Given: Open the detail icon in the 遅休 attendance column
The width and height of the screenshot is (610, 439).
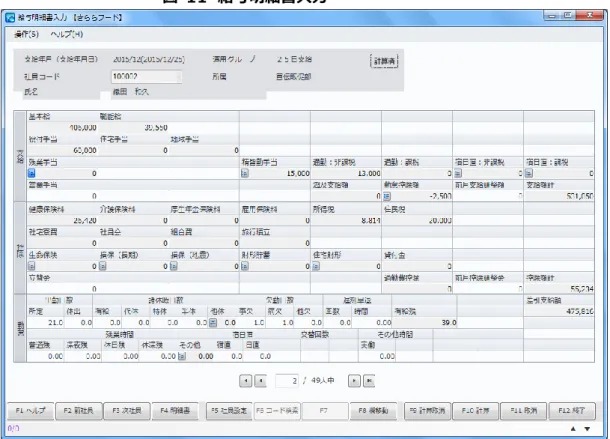Looking at the screenshot, I should pos(213,322).
